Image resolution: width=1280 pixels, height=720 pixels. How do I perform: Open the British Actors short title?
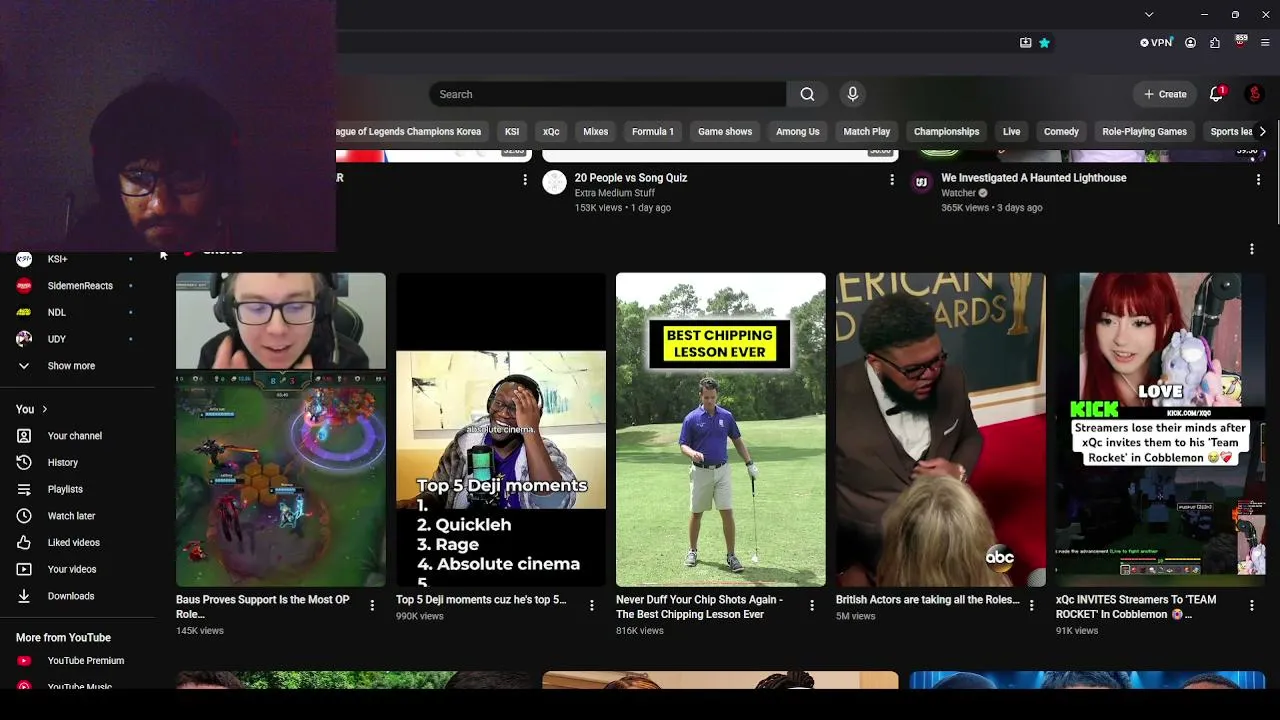(x=928, y=600)
